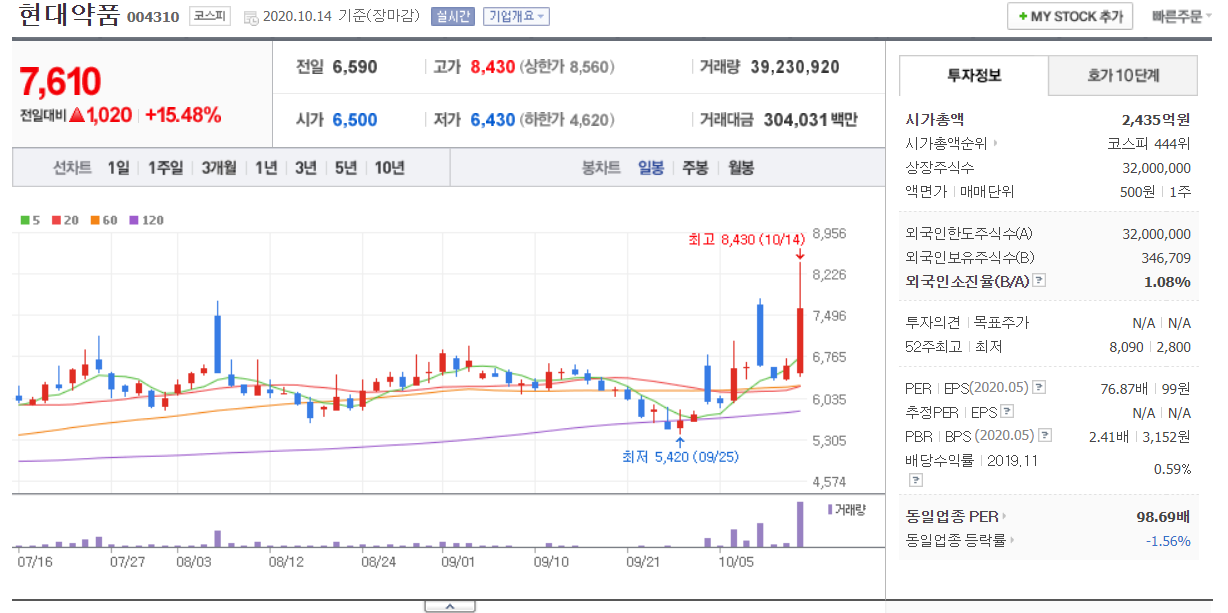Image resolution: width=1228 pixels, height=613 pixels.
Task: Open help icon next to PBR BPS(2020.05)
Action: click(x=1045, y=435)
